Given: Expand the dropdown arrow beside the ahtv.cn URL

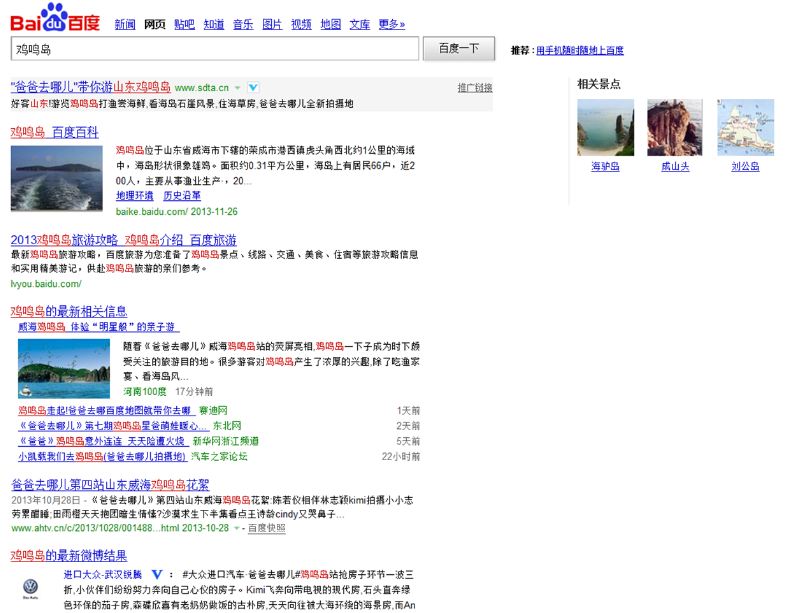Looking at the screenshot, I should point(236,528).
